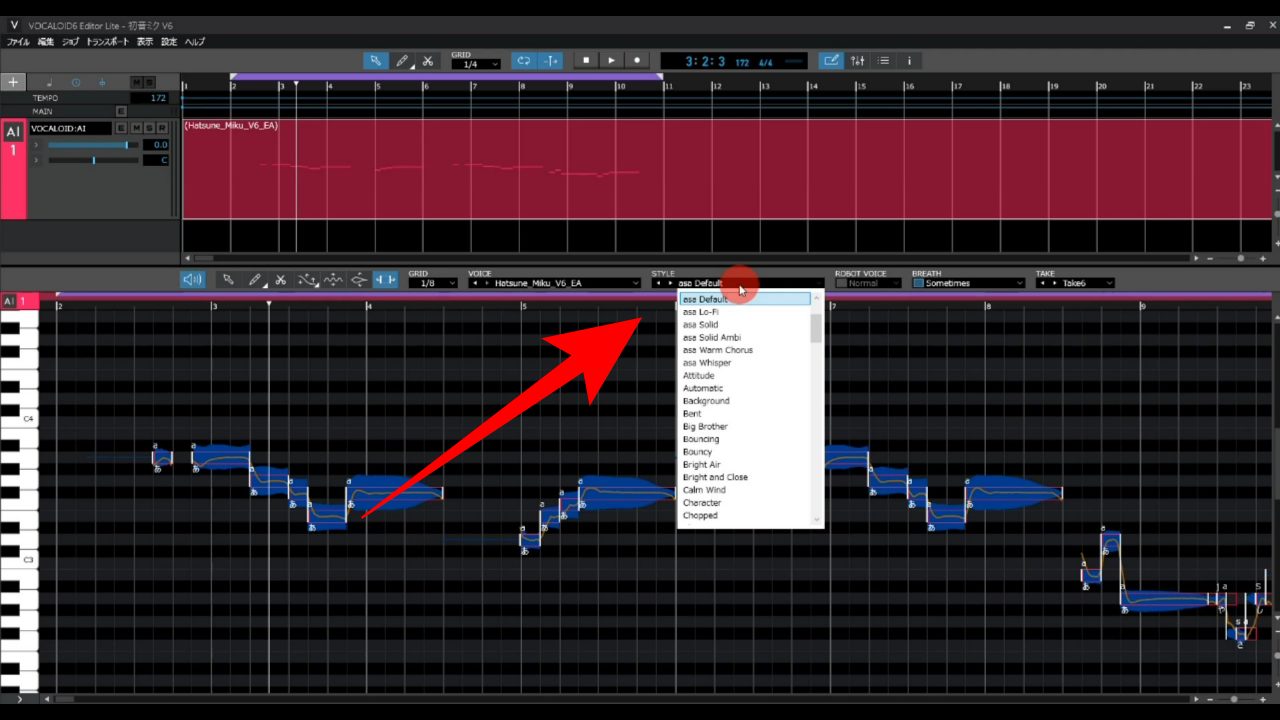The width and height of the screenshot is (1280, 720).
Task: Open the mixer panel icon
Action: (857, 61)
